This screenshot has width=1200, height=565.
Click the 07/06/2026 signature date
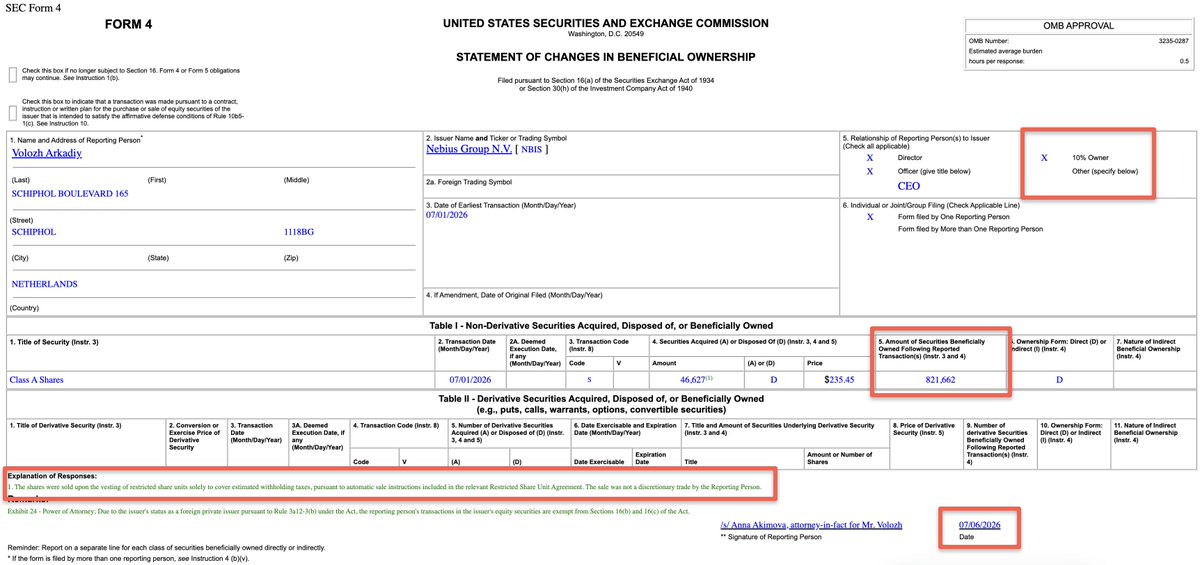[980, 524]
